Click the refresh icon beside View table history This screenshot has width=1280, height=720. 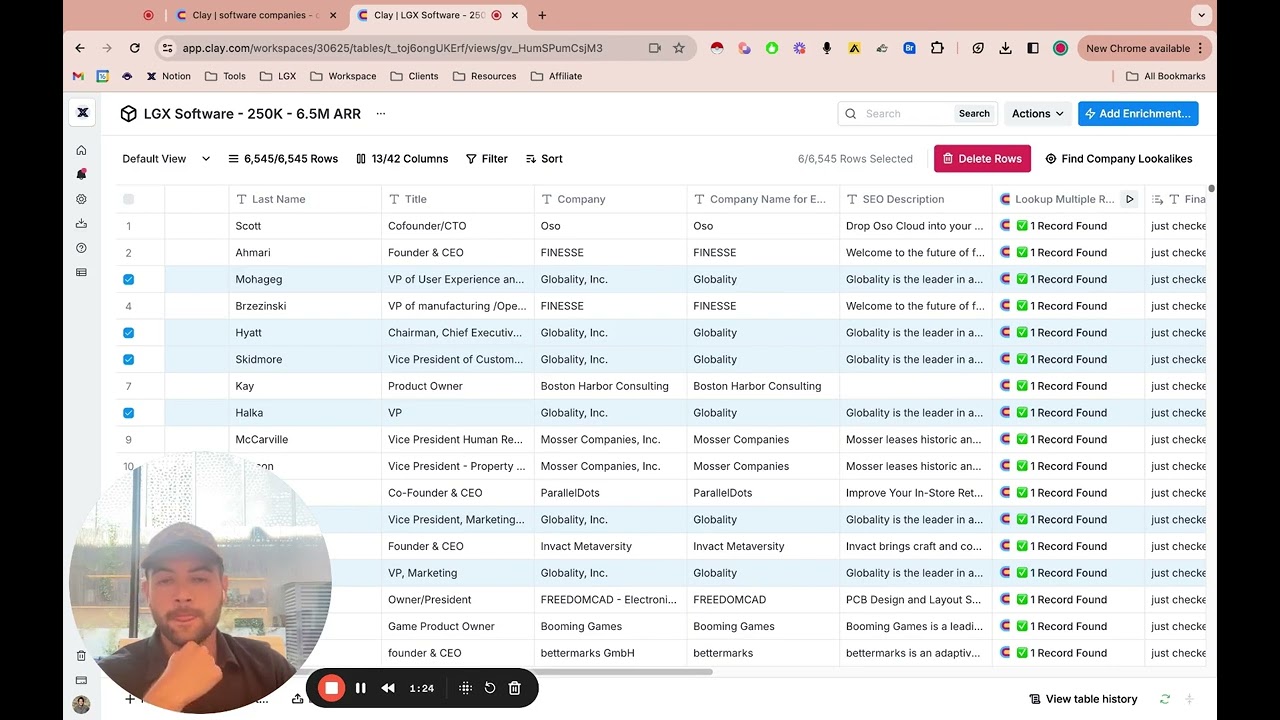pos(1165,699)
